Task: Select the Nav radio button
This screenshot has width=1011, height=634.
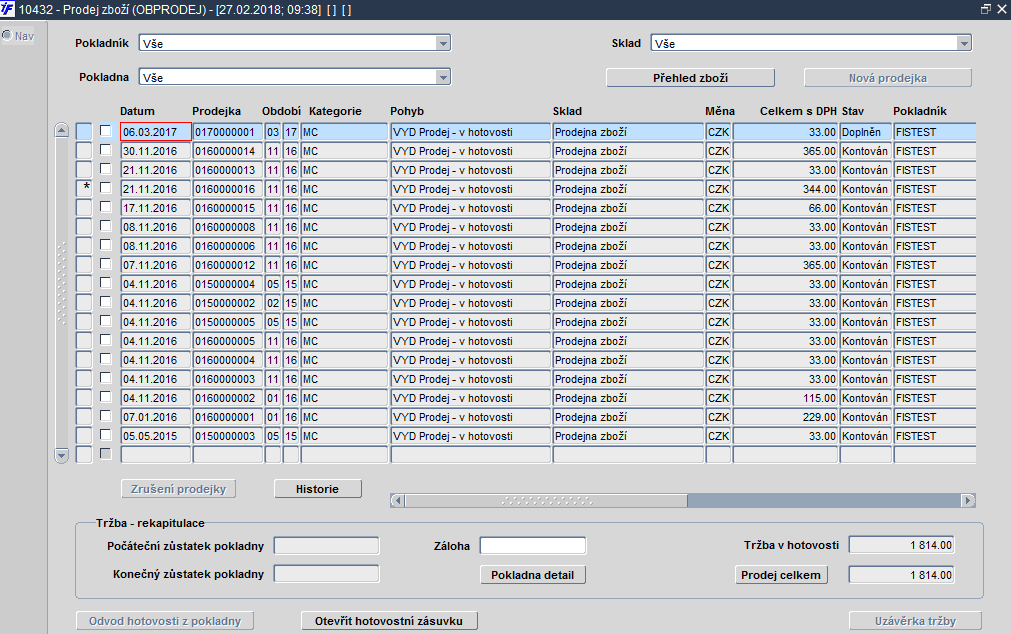Action: pyautogui.click(x=7, y=35)
